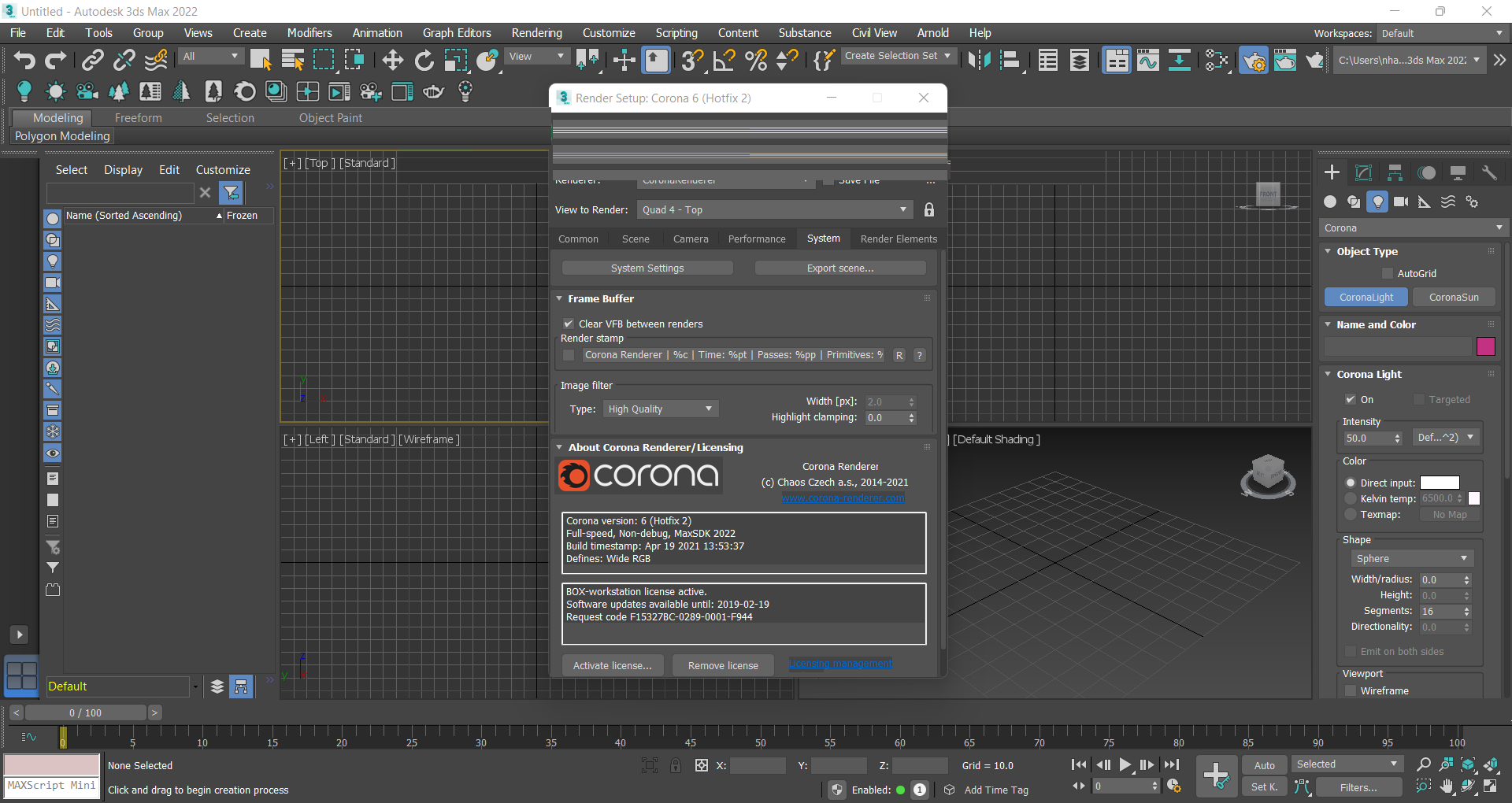Viewport: 1512px width, 803px height.
Task: Lock the View to Render setting
Action: (929, 210)
